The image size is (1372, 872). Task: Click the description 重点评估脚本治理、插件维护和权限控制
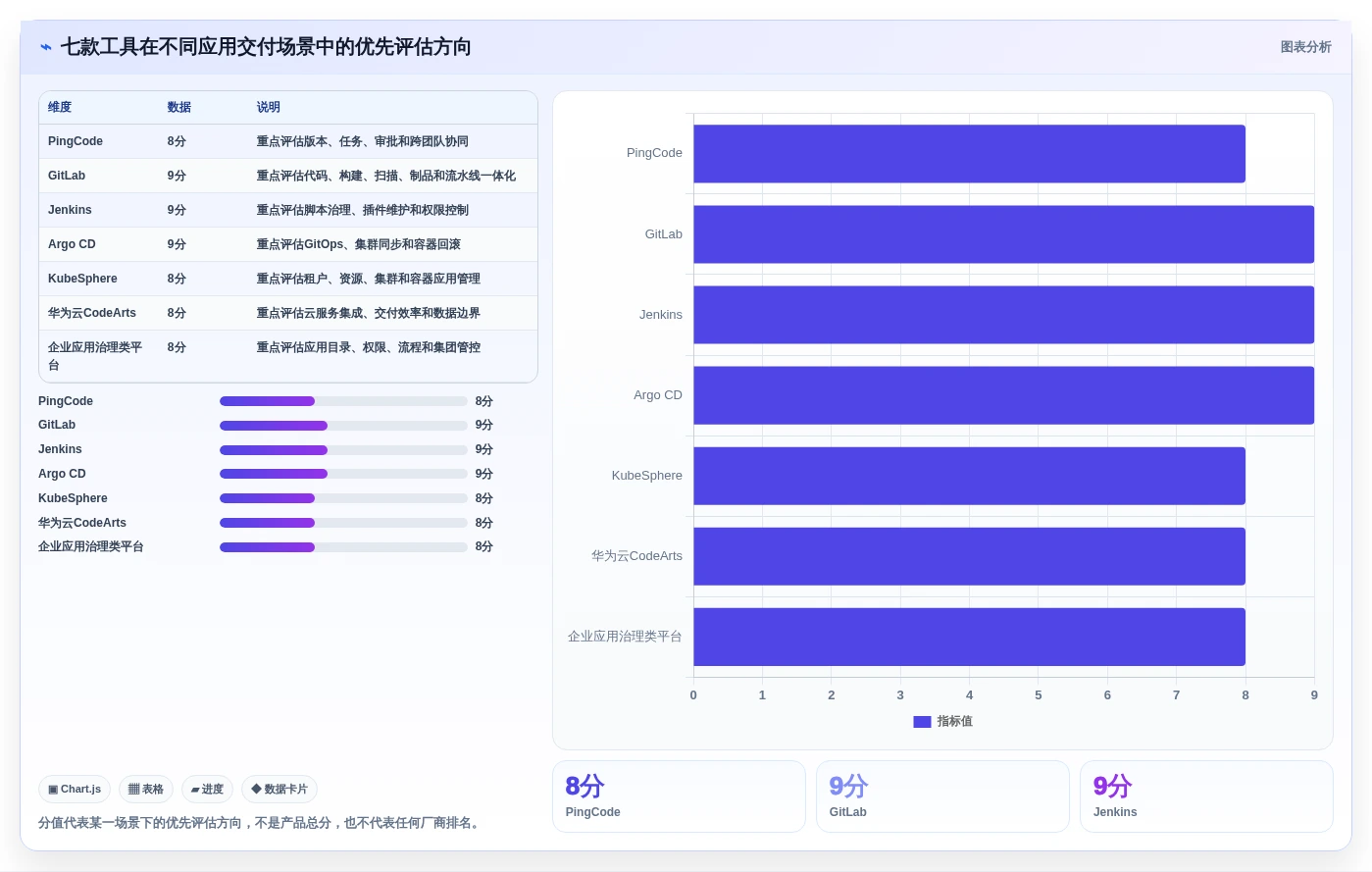point(363,210)
